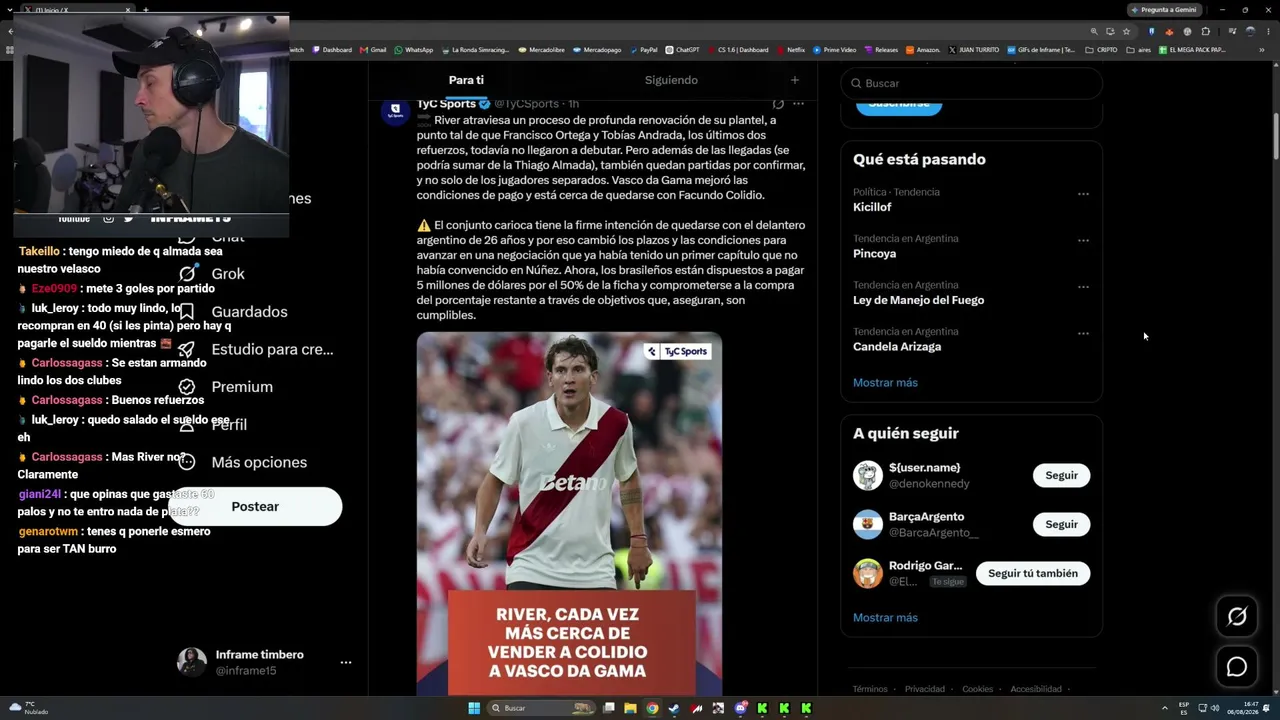
Task: Open options for Ley de Manejo del Fuego
Action: click(1083, 287)
